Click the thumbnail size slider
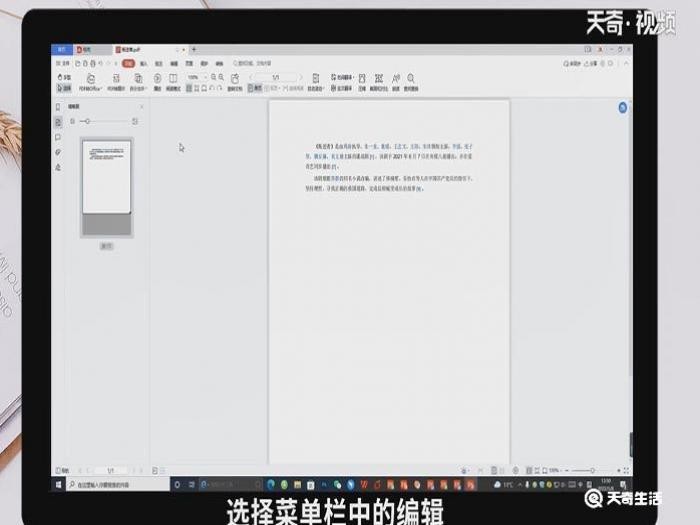700x525 pixels. pyautogui.click(x=88, y=121)
